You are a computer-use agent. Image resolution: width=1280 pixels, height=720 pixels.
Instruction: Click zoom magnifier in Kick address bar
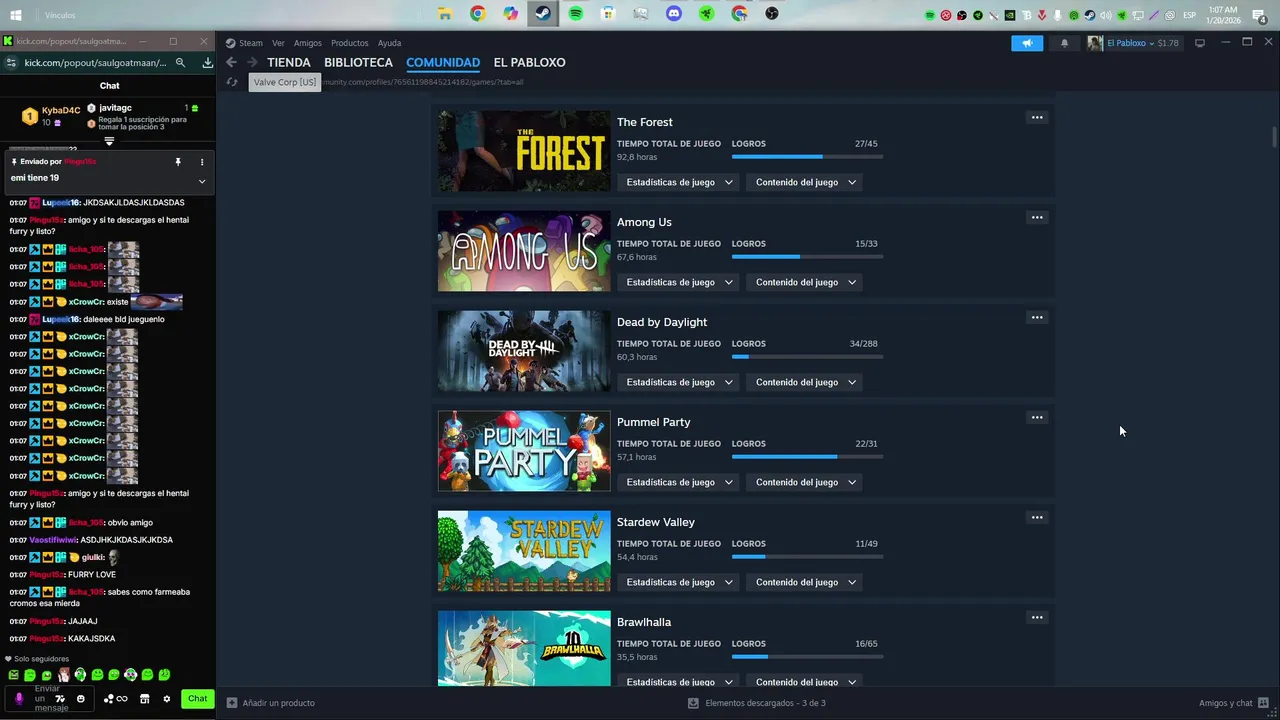point(180,62)
